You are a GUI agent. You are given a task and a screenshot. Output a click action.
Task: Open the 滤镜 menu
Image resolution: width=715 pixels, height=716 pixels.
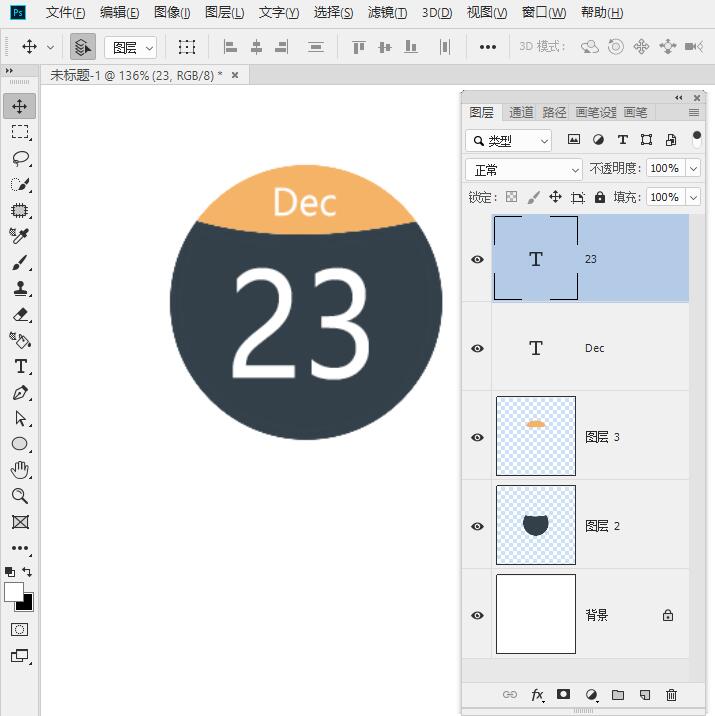coord(387,13)
